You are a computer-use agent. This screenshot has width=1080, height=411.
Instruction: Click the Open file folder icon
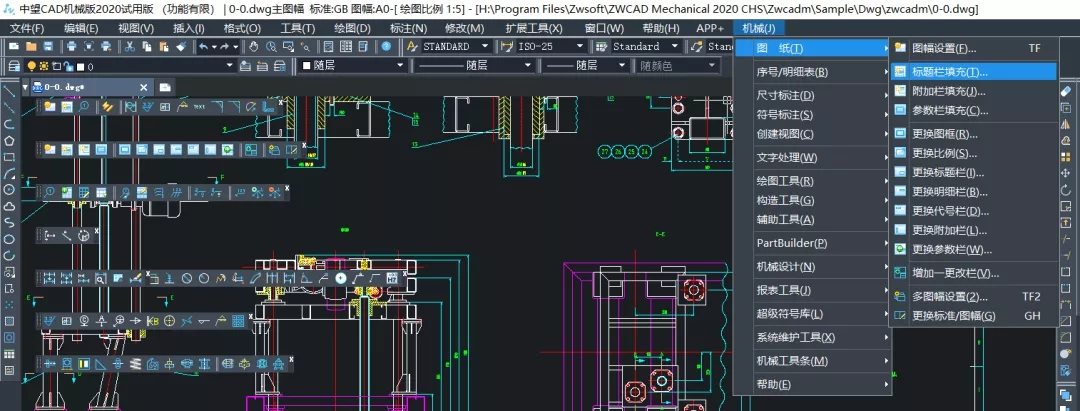click(x=31, y=46)
